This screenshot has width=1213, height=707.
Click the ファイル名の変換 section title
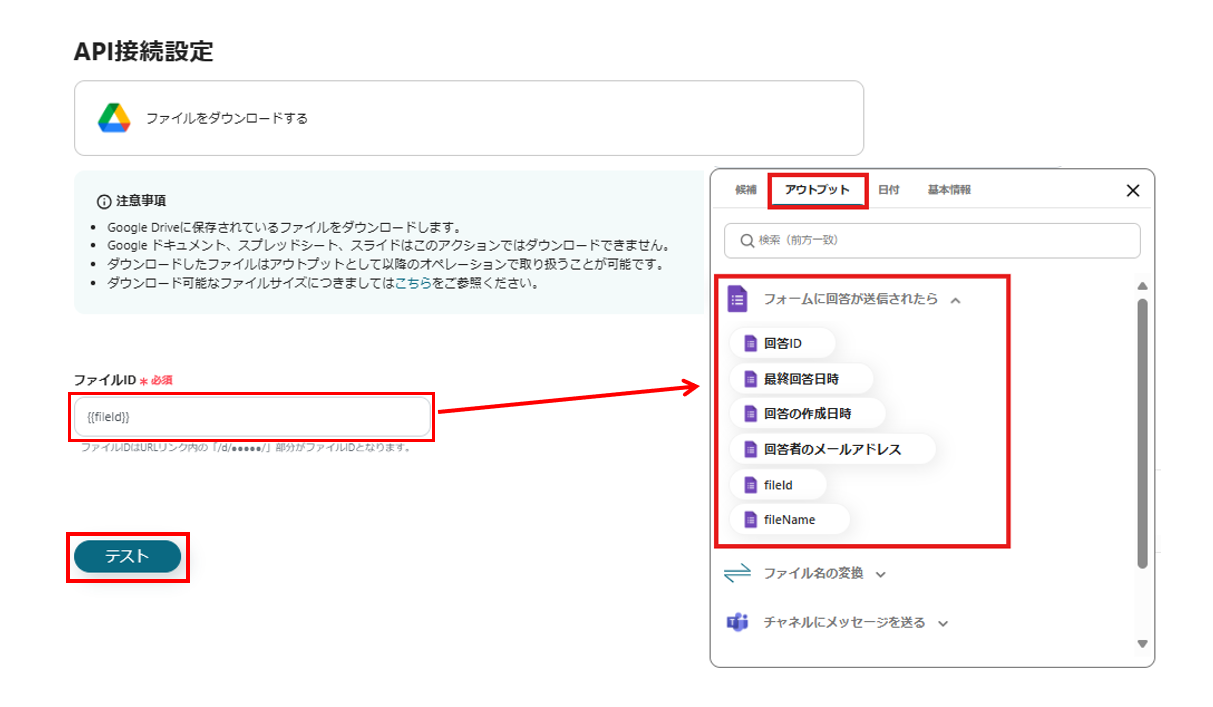(813, 574)
